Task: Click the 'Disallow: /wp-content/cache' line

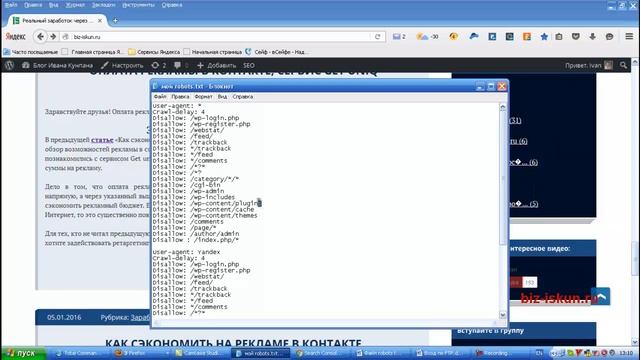Action: coord(203,209)
